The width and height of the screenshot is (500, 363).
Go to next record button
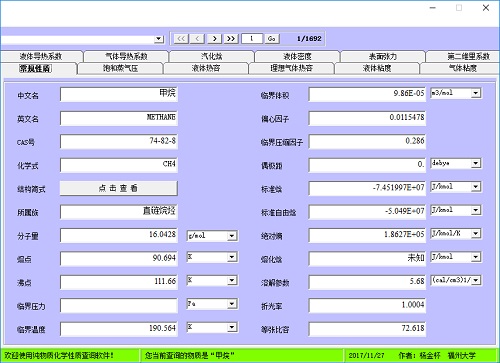pyautogui.click(x=215, y=39)
